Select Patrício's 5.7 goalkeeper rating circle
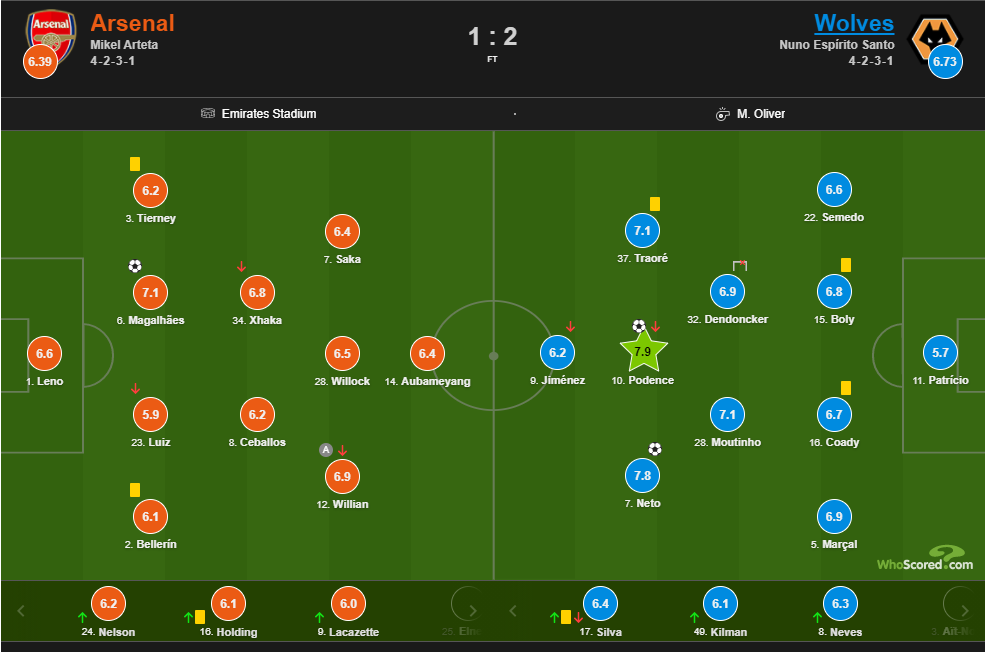The image size is (989, 652). [940, 352]
